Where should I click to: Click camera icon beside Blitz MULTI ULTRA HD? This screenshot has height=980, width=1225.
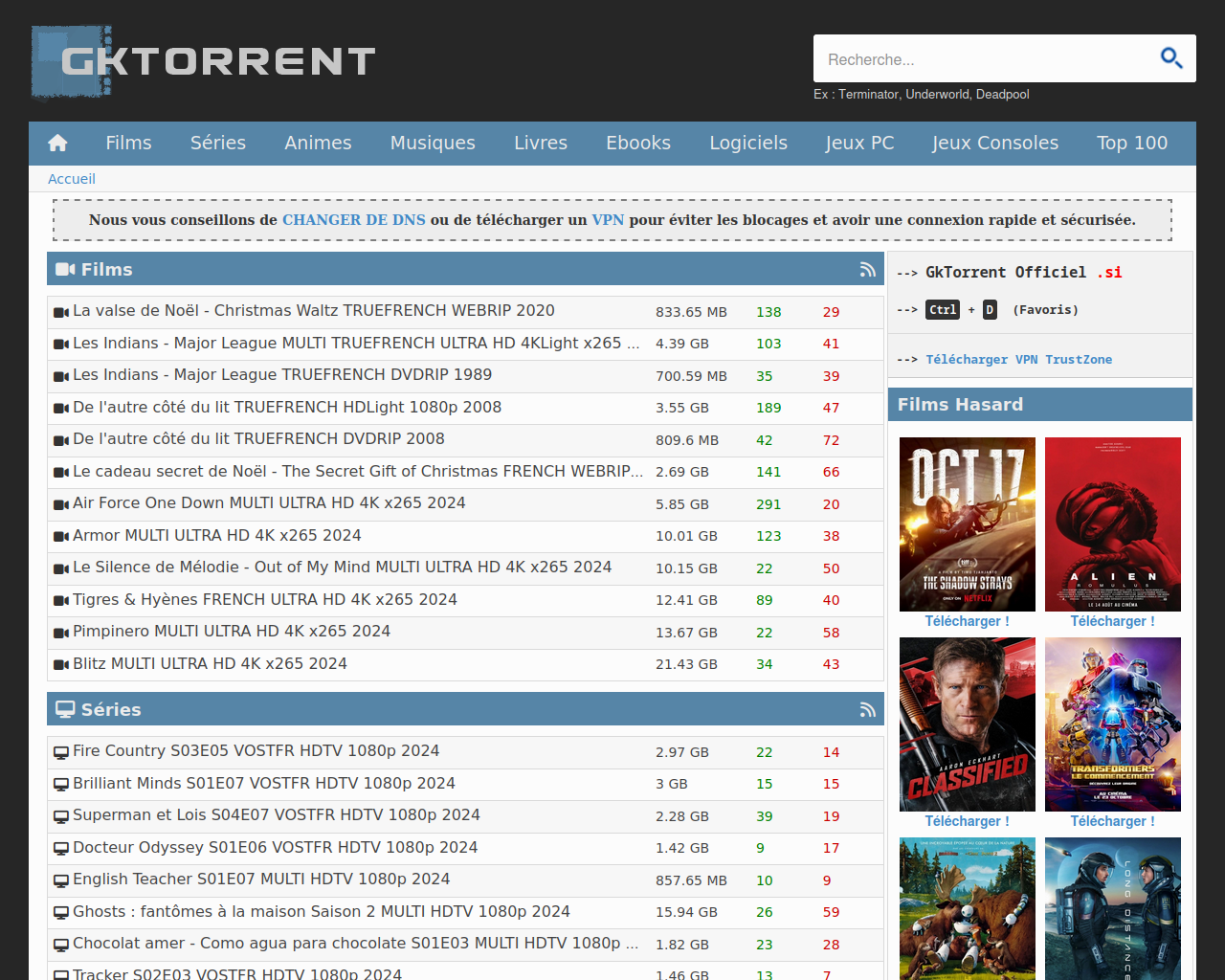click(61, 665)
